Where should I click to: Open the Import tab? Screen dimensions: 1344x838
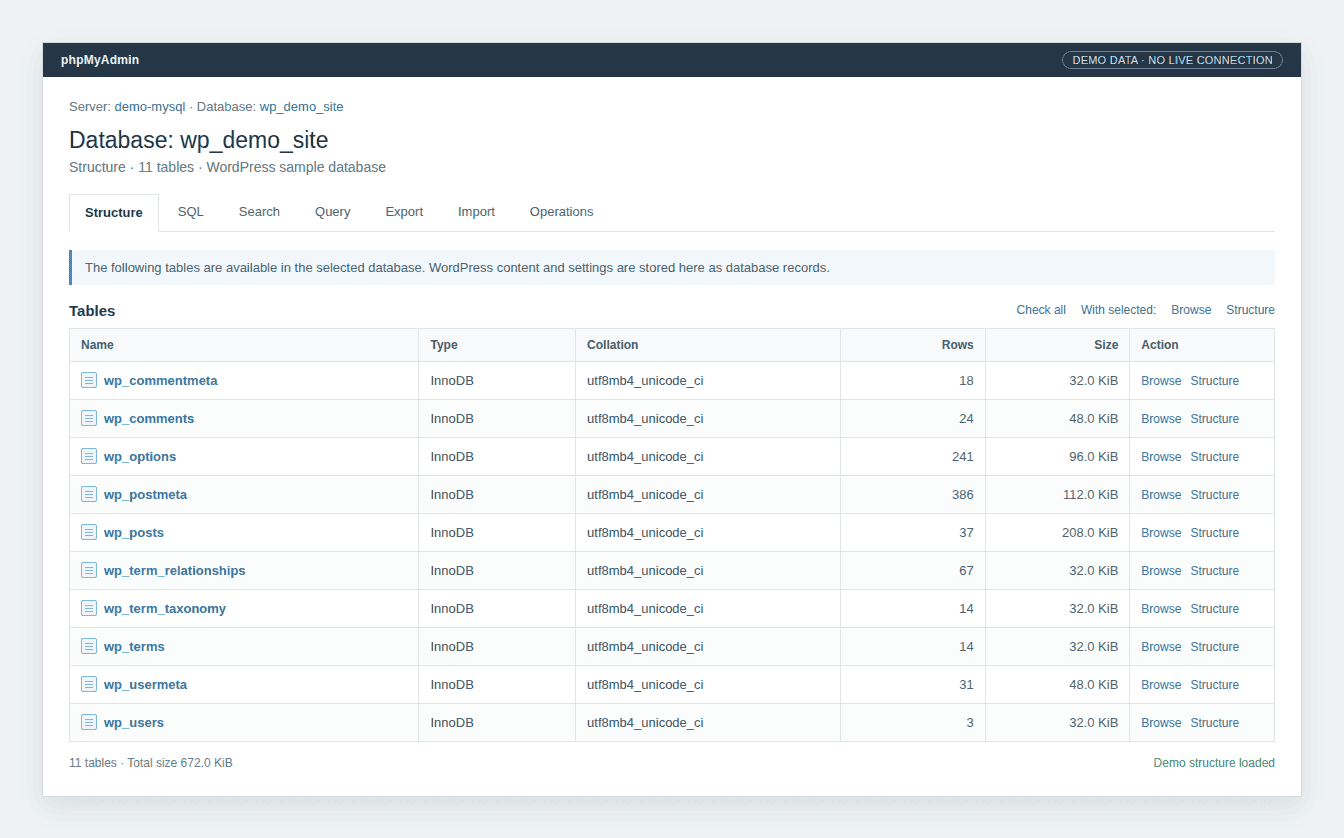[x=476, y=212]
